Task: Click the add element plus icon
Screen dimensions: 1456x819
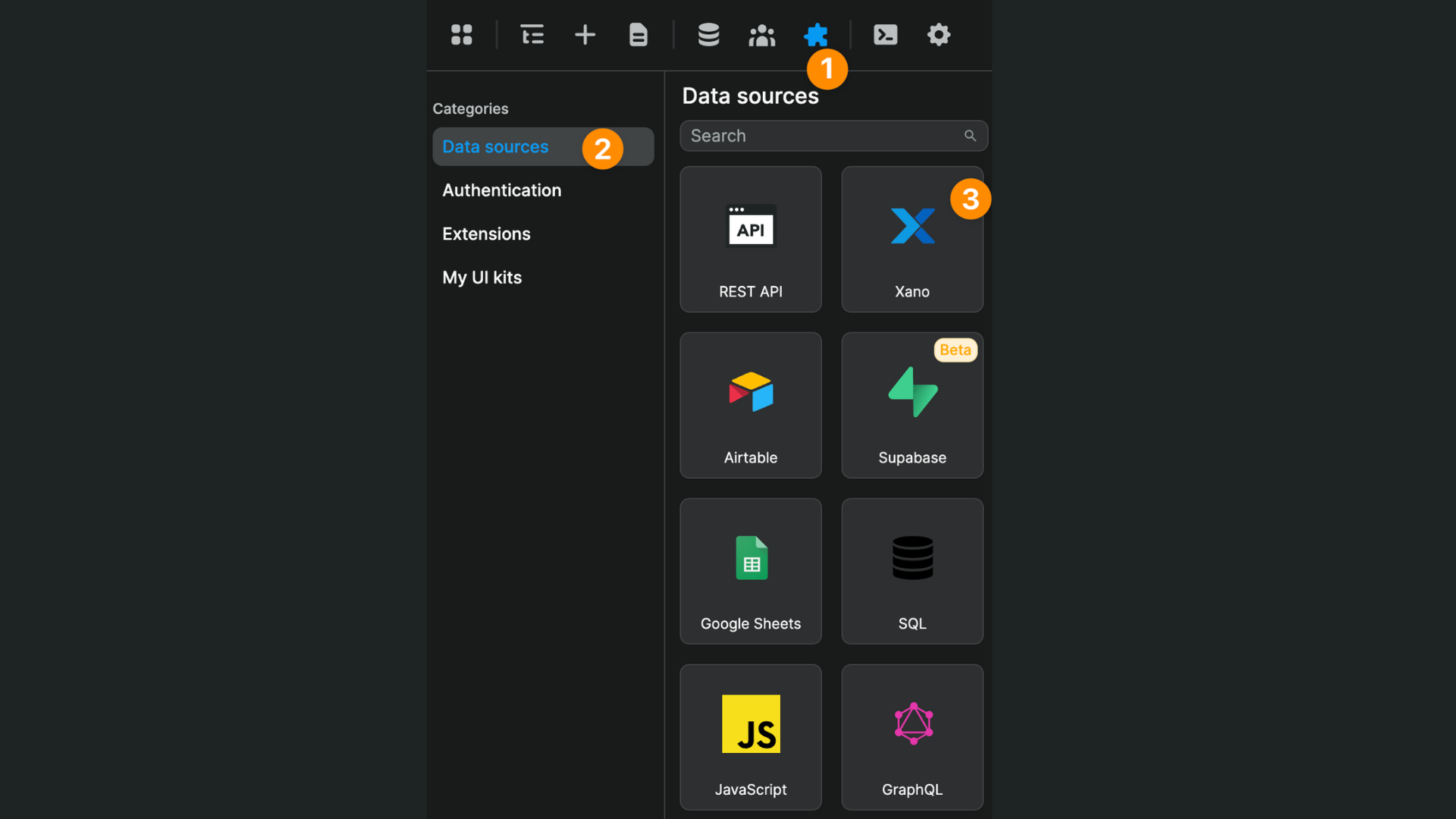Action: tap(585, 35)
